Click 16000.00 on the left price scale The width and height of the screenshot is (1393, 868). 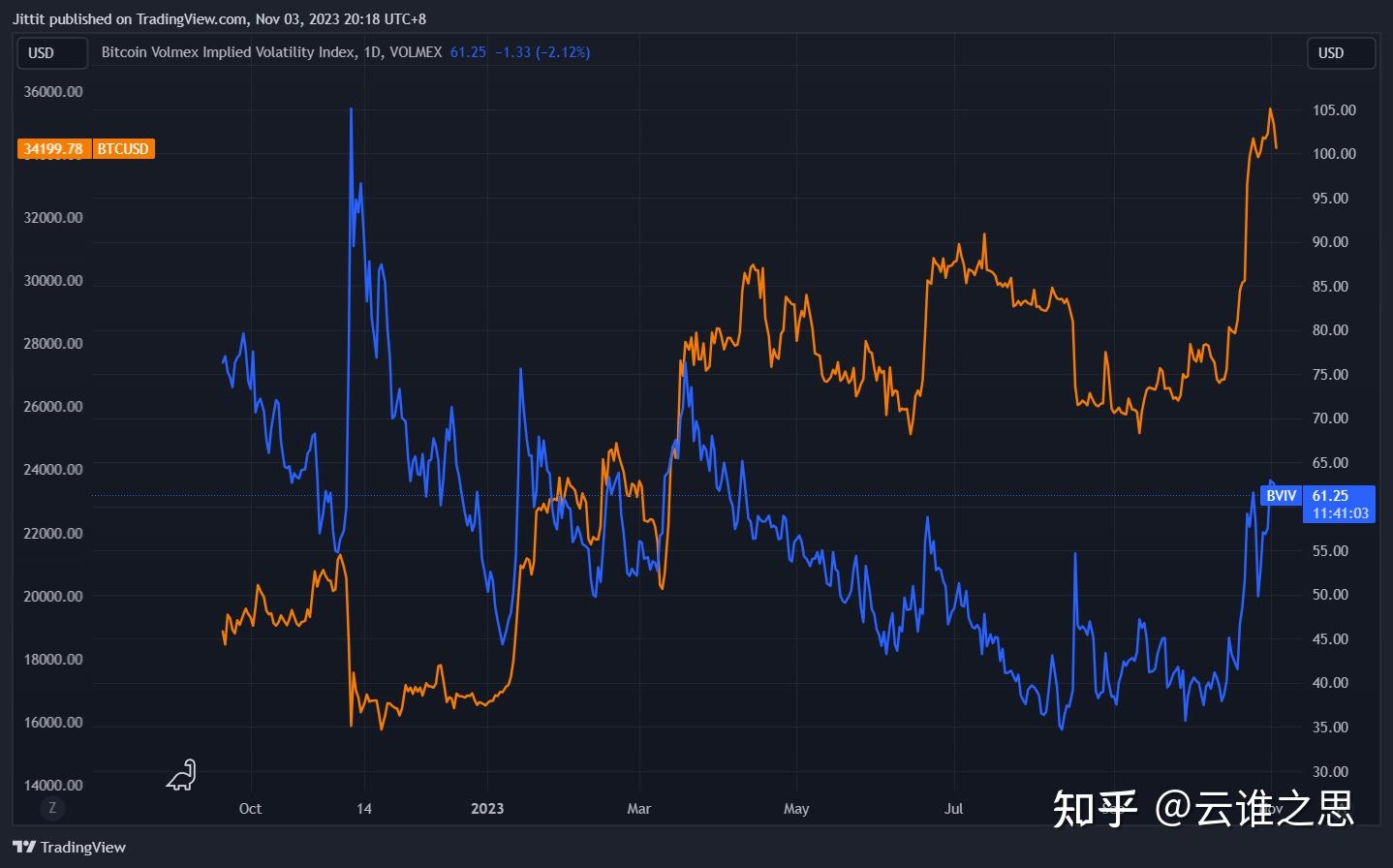(x=53, y=722)
